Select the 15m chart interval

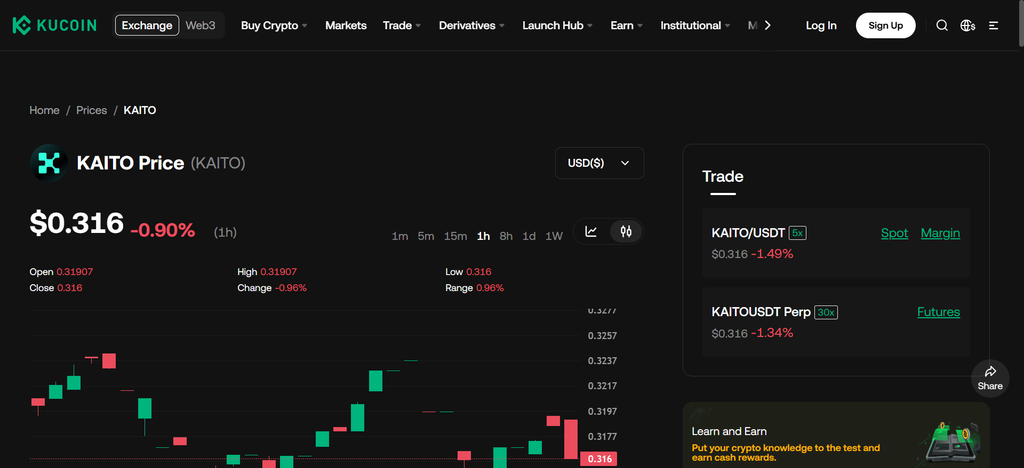(455, 236)
